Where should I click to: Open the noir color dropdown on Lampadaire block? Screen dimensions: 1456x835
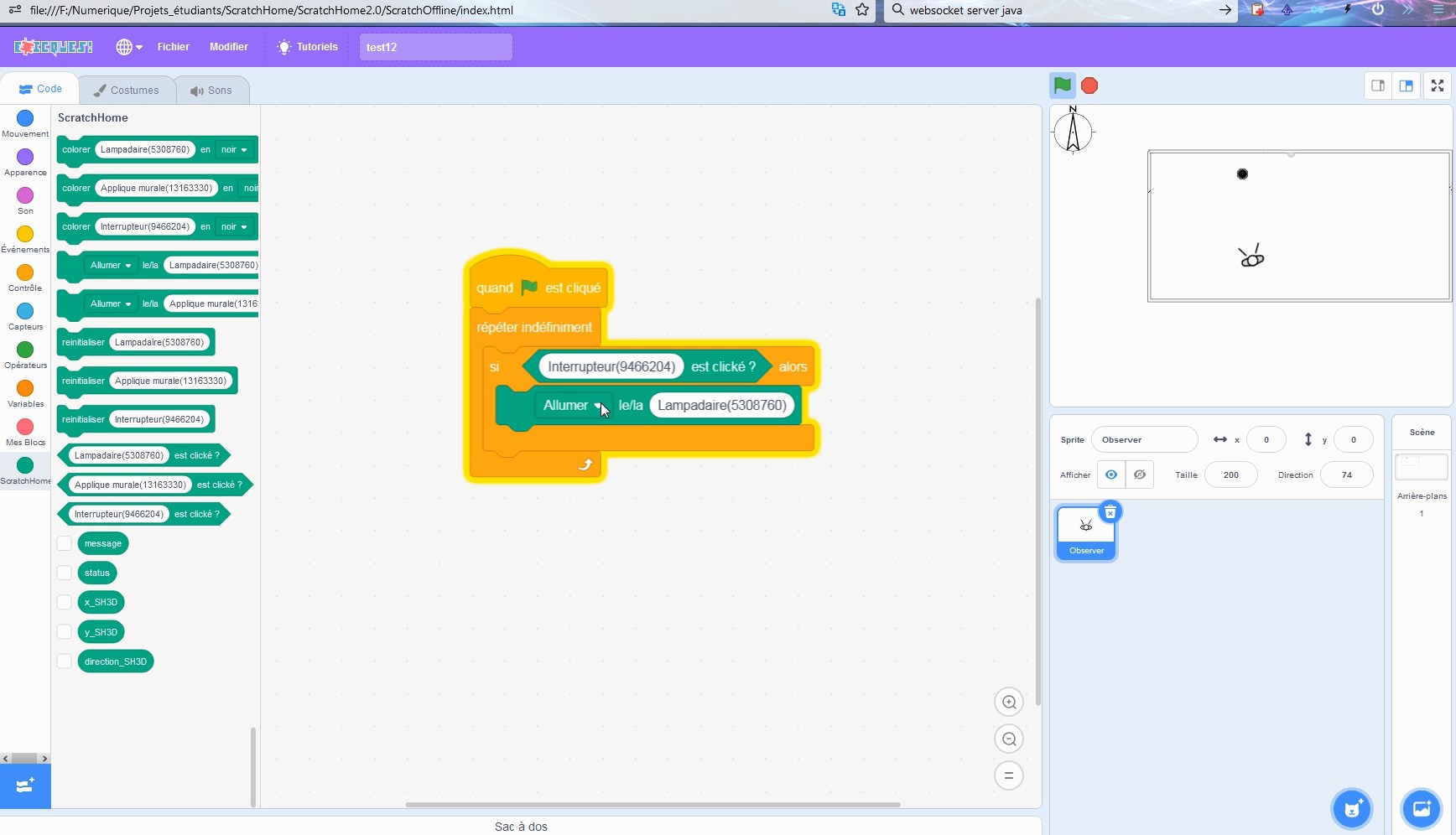pos(234,150)
